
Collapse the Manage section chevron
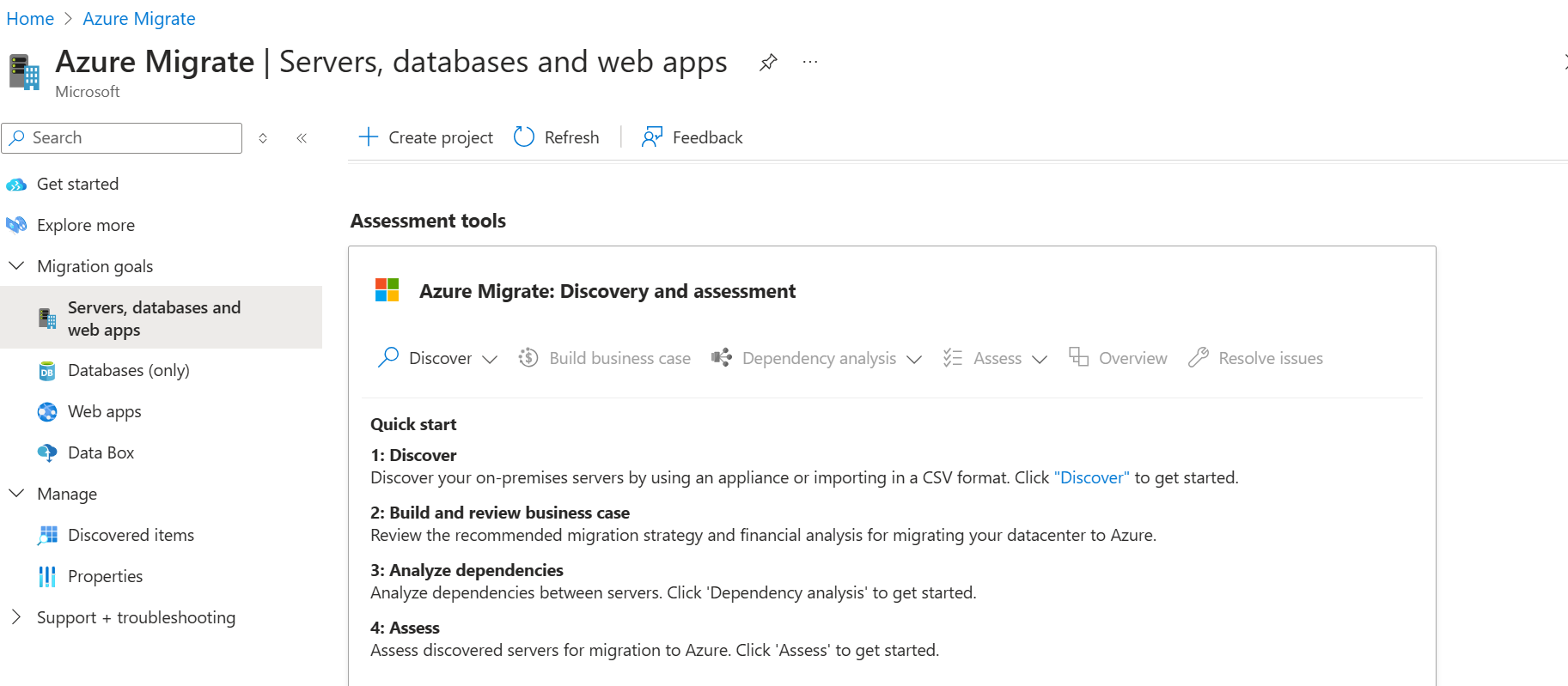[16, 494]
